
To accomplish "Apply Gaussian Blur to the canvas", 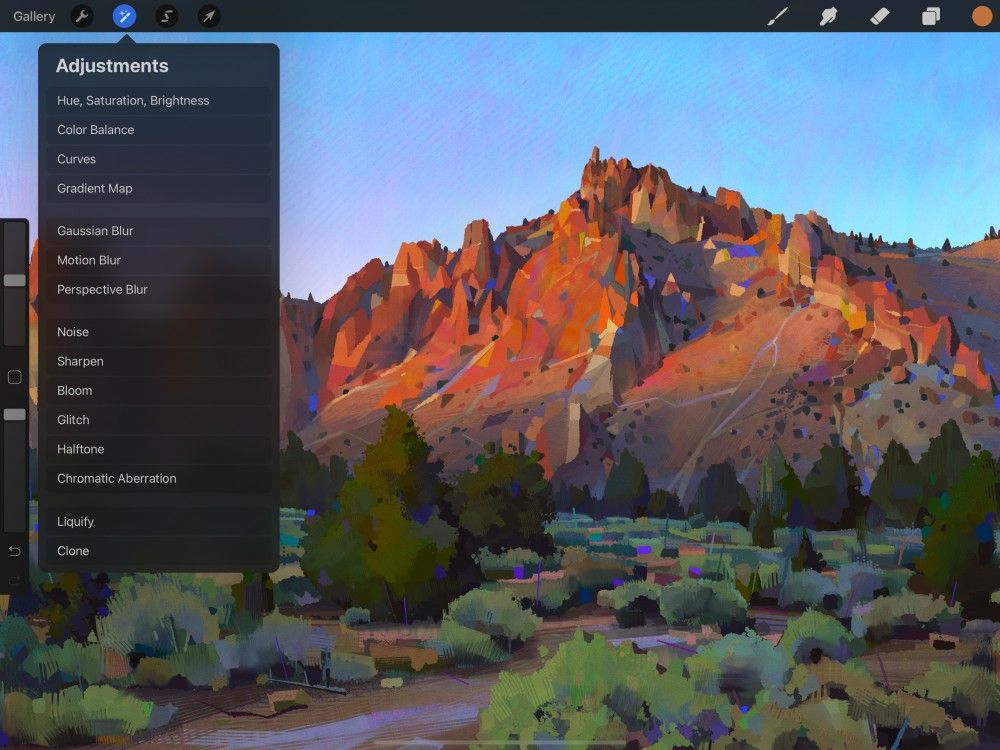I will 157,230.
